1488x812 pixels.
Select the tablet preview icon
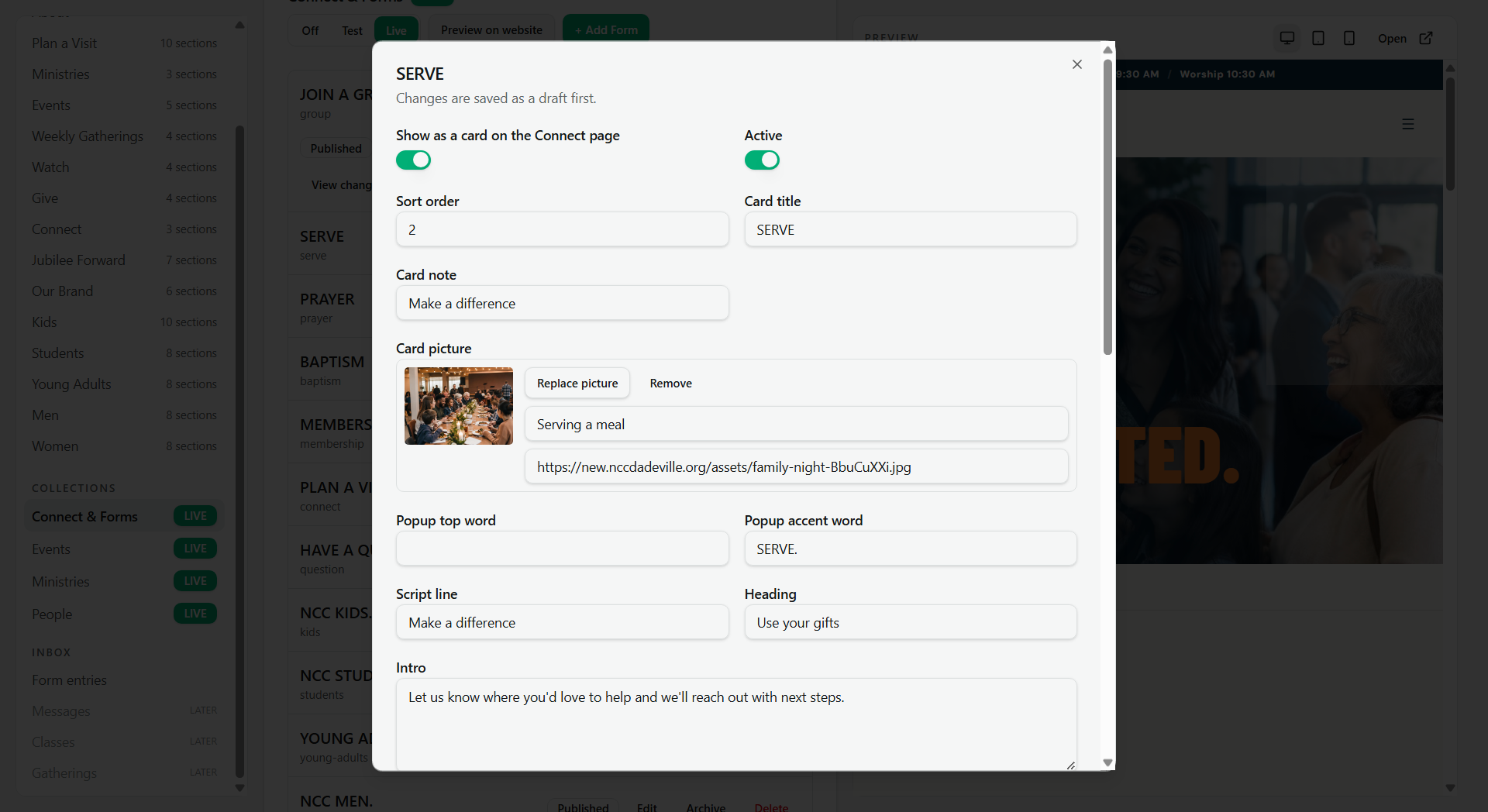click(x=1318, y=38)
